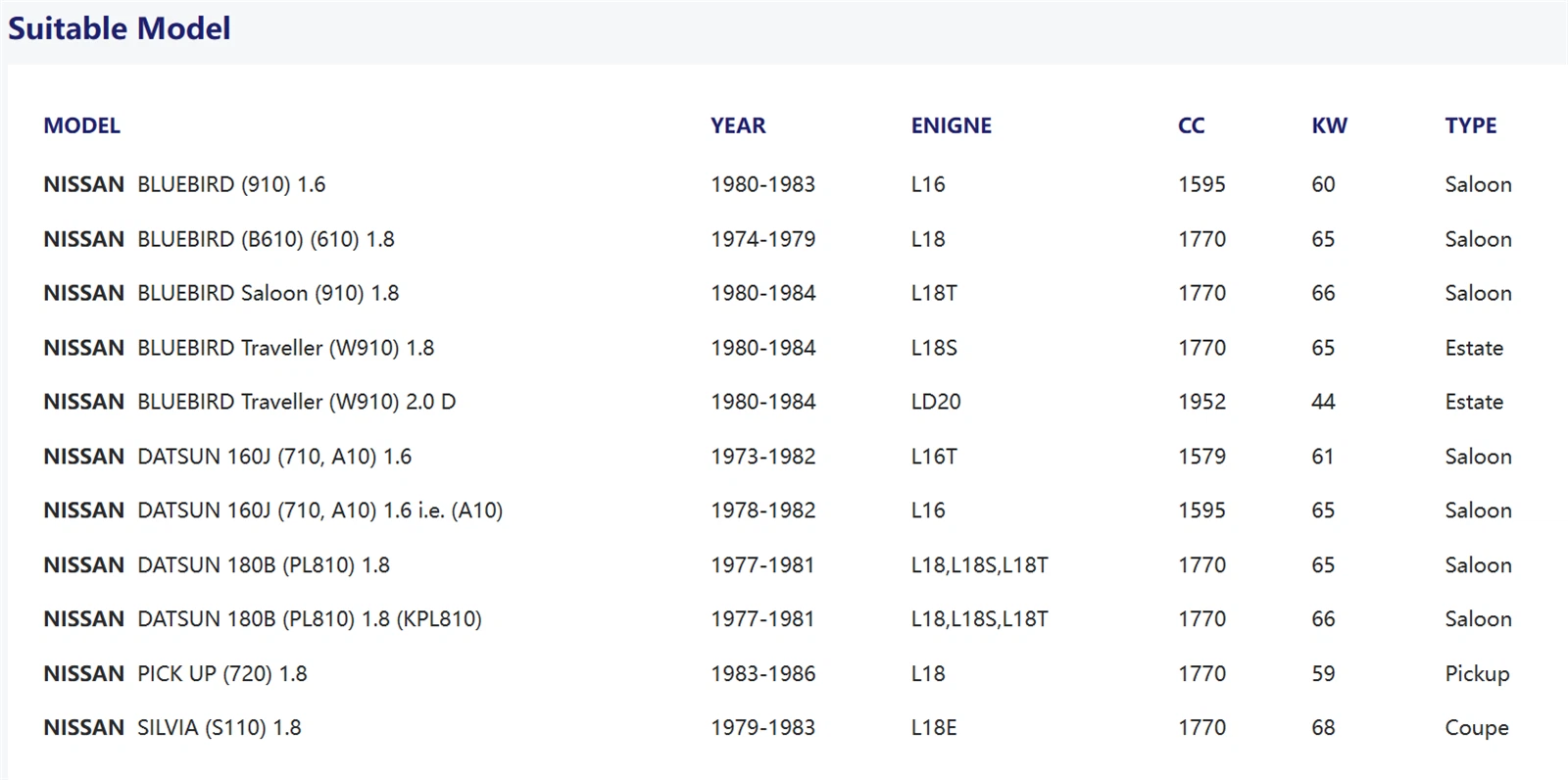Select Saloon type in BLUEBIRD (910) 1.6 row

1478,184
